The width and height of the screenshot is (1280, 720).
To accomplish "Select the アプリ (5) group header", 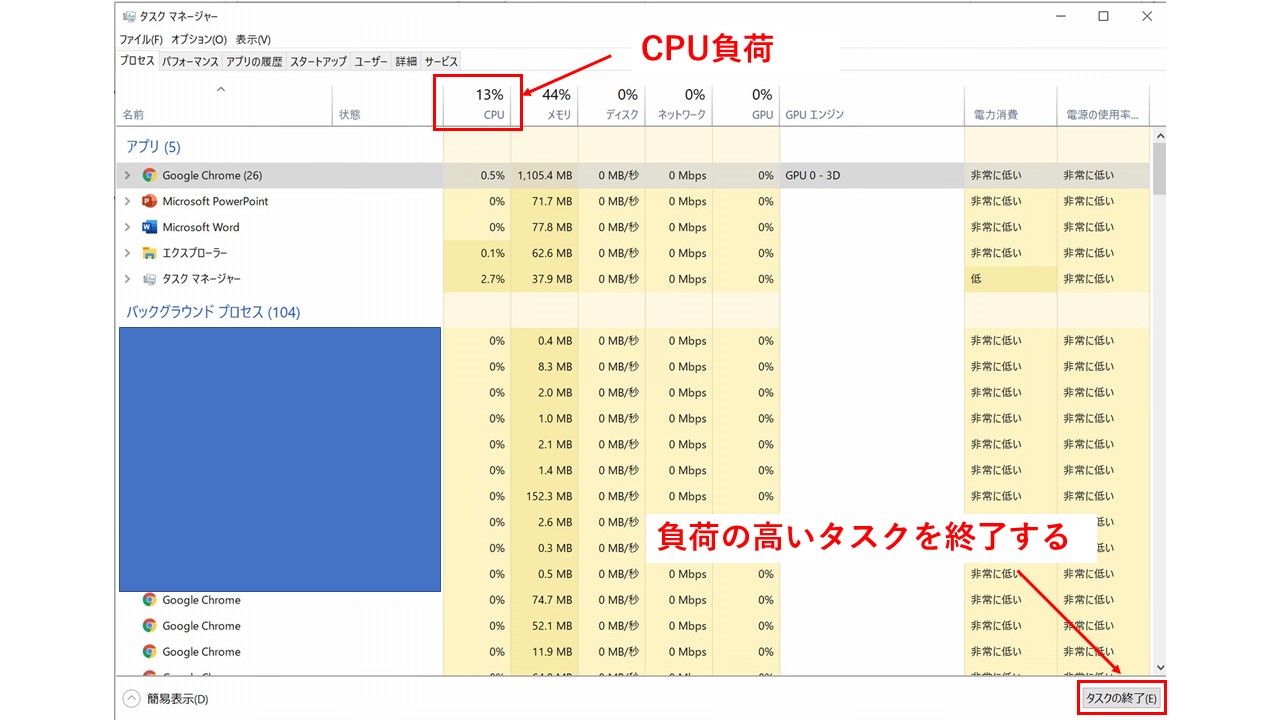I will [153, 147].
